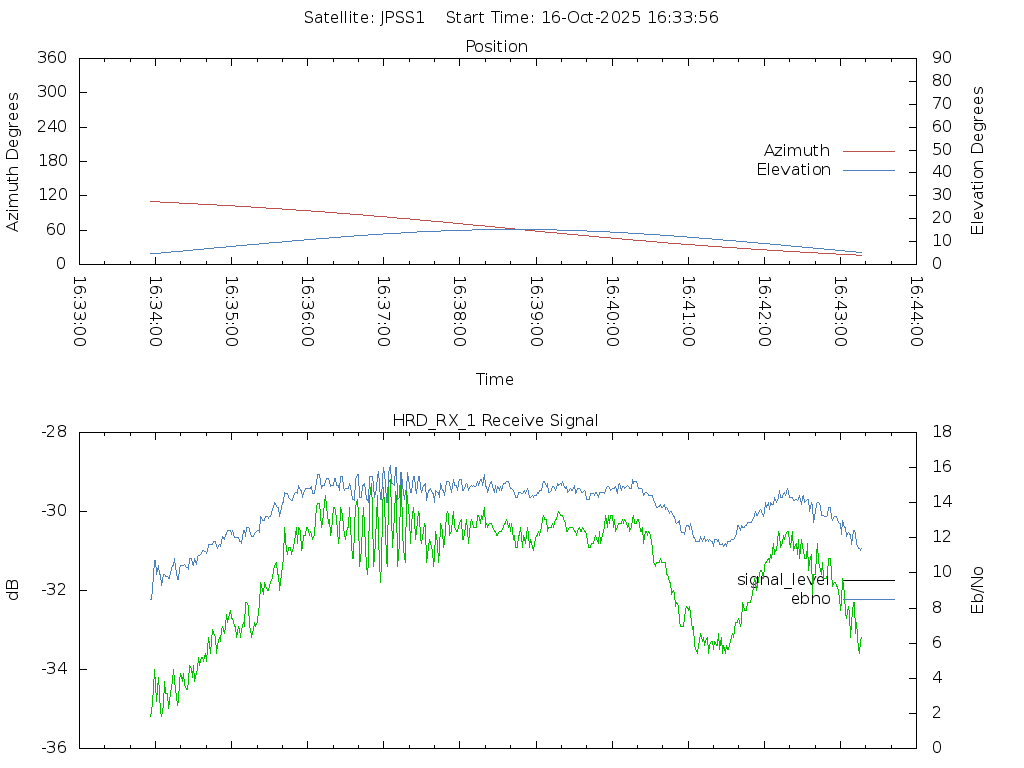Screen dimensions: 1024x768
Task: Select the Azimuth legend label
Action: (x=796, y=151)
